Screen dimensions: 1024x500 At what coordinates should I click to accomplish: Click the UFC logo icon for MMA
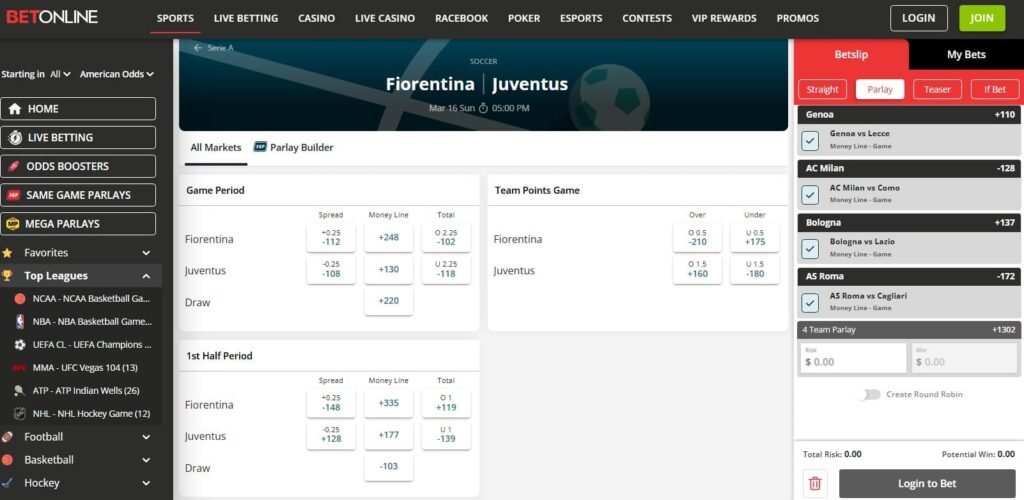coord(20,368)
